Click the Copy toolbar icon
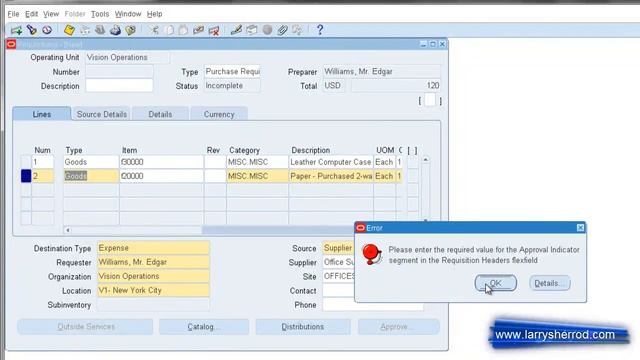This screenshot has width=640, height=360. click(169, 30)
